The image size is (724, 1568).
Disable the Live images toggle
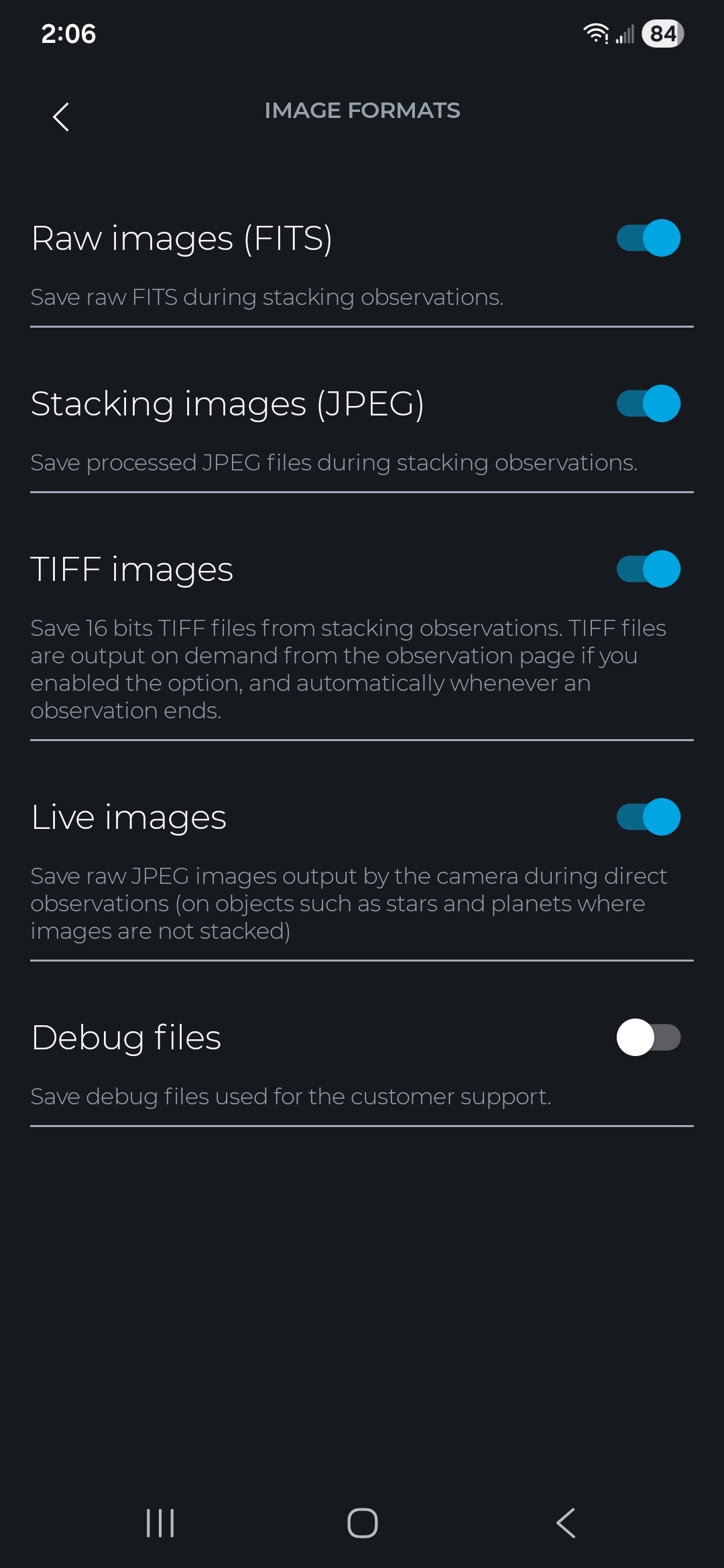pyautogui.click(x=648, y=817)
